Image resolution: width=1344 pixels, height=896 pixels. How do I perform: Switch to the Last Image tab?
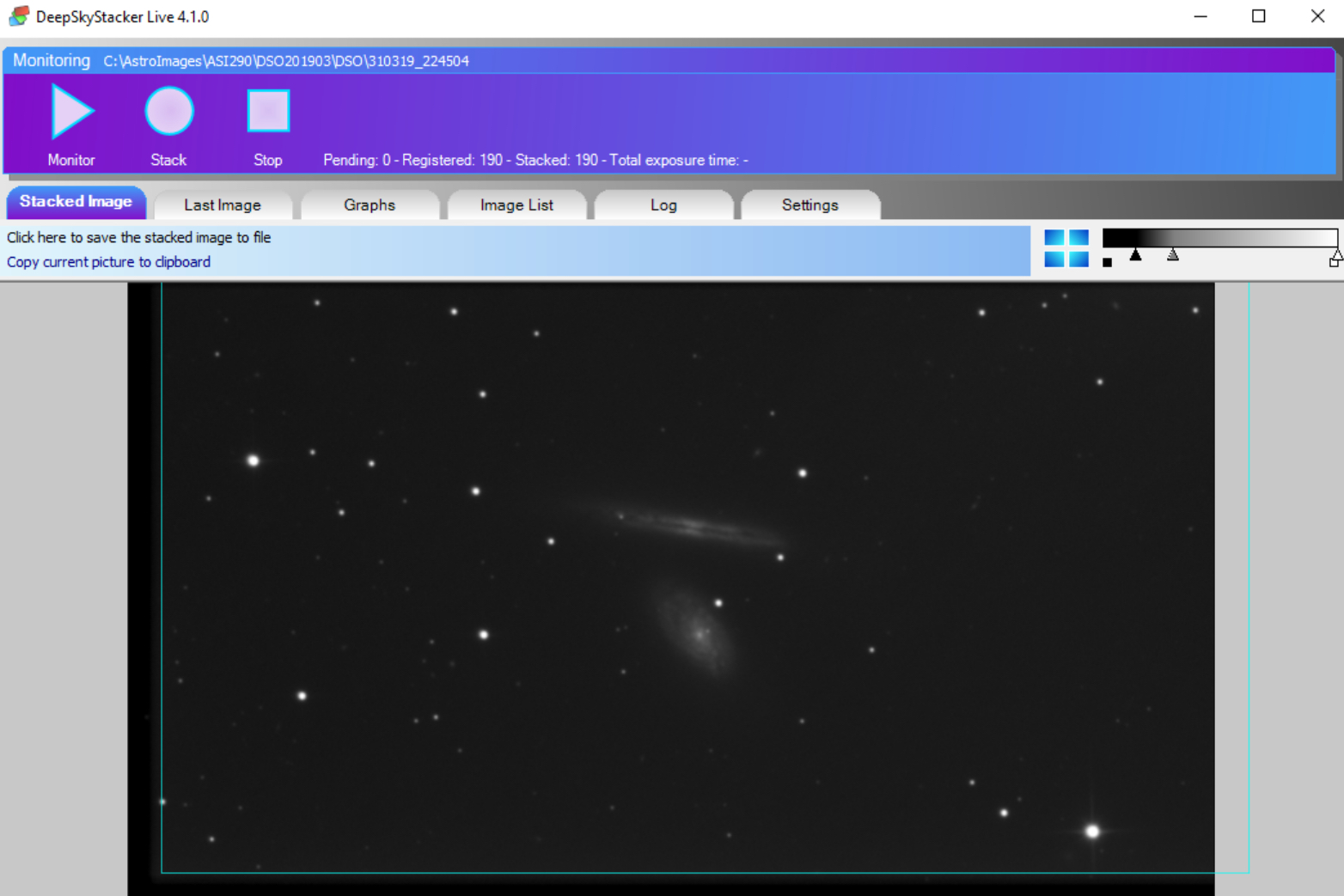[x=223, y=205]
